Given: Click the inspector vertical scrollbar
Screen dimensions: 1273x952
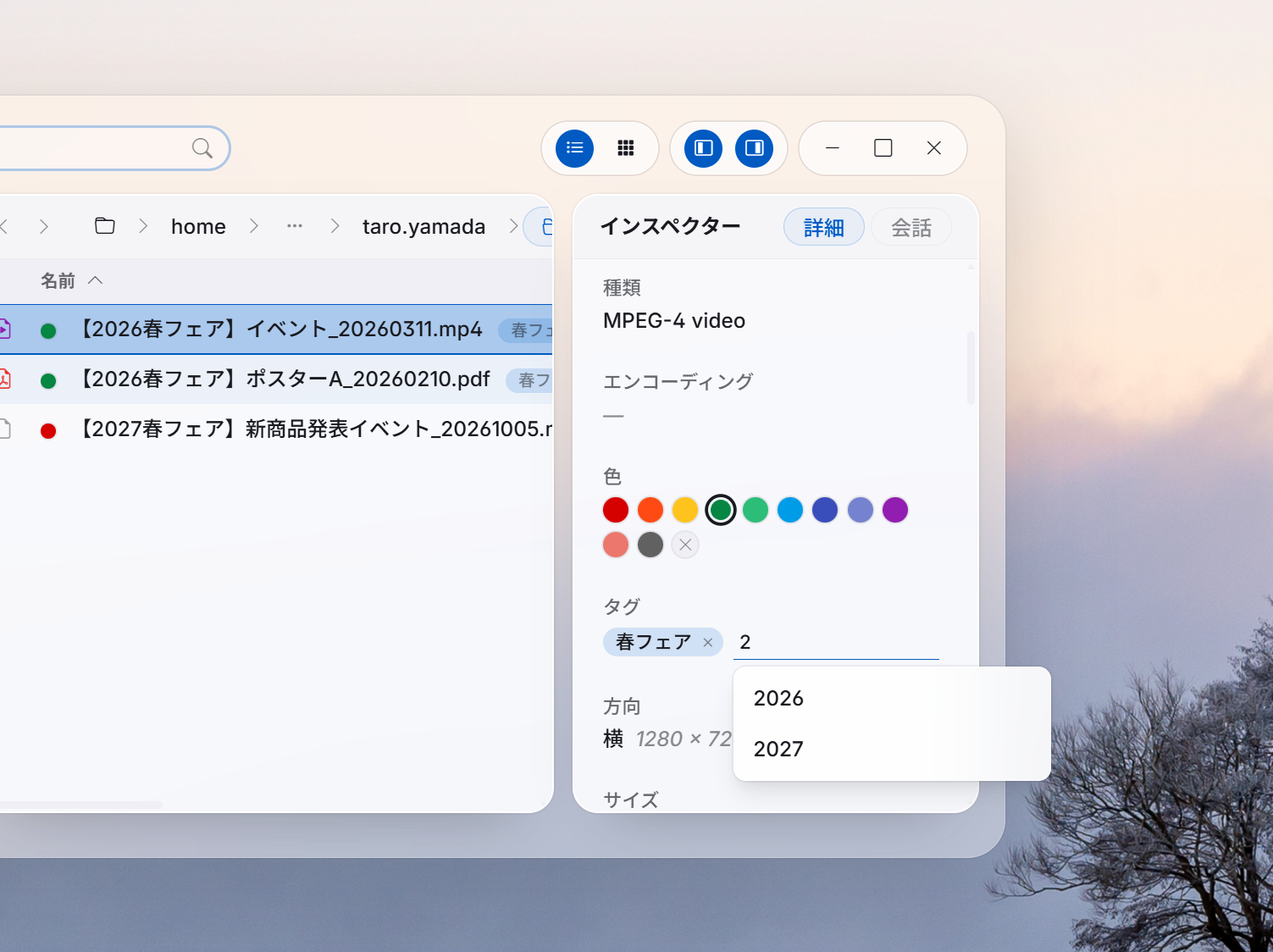Looking at the screenshot, I should pyautogui.click(x=971, y=368).
